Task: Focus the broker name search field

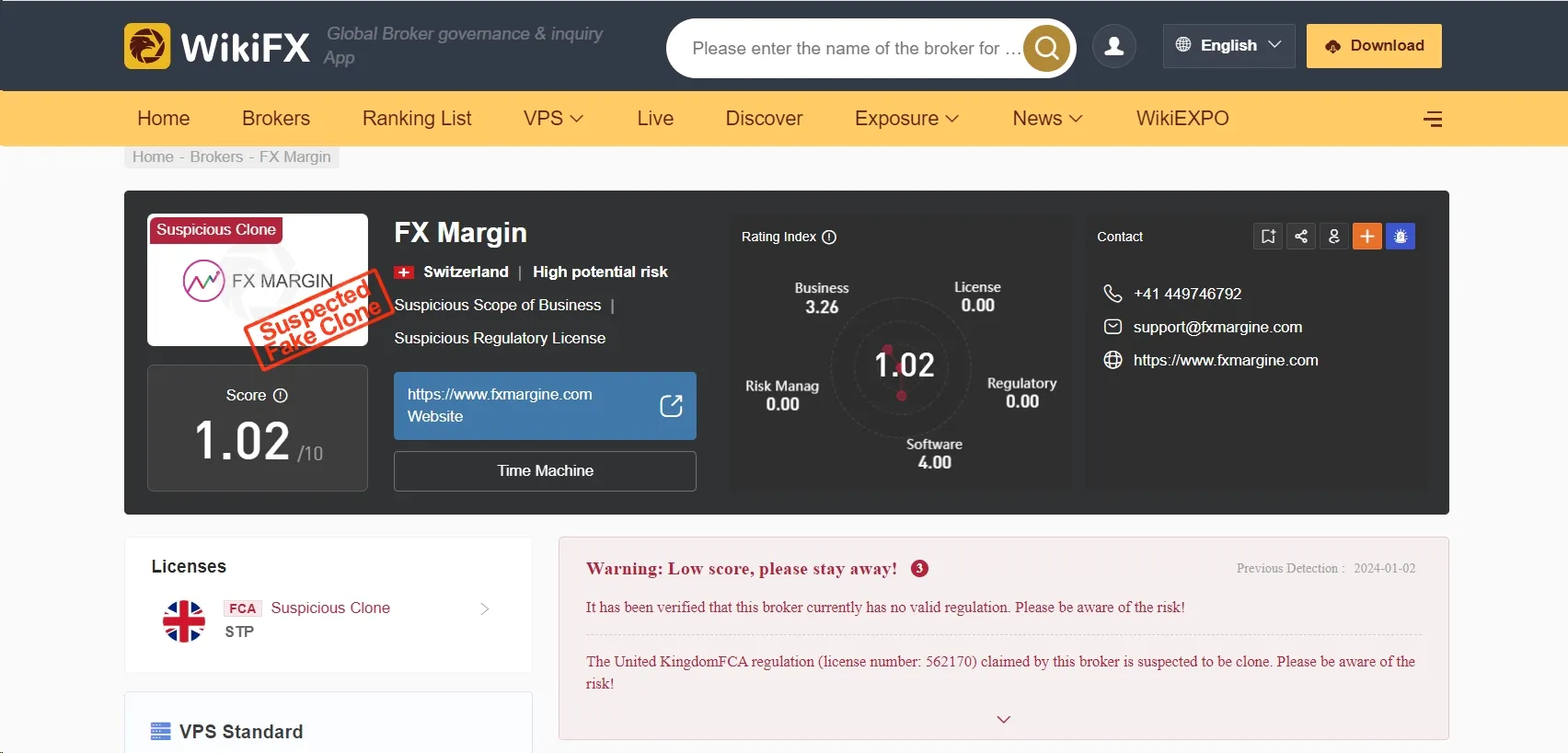Action: click(x=856, y=48)
